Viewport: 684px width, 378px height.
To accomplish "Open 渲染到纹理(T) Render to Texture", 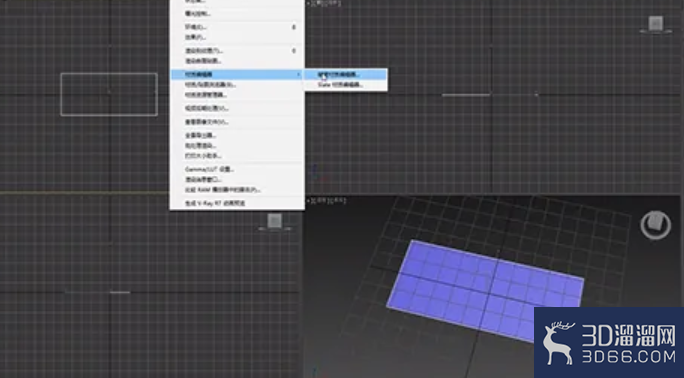I will tap(237, 51).
